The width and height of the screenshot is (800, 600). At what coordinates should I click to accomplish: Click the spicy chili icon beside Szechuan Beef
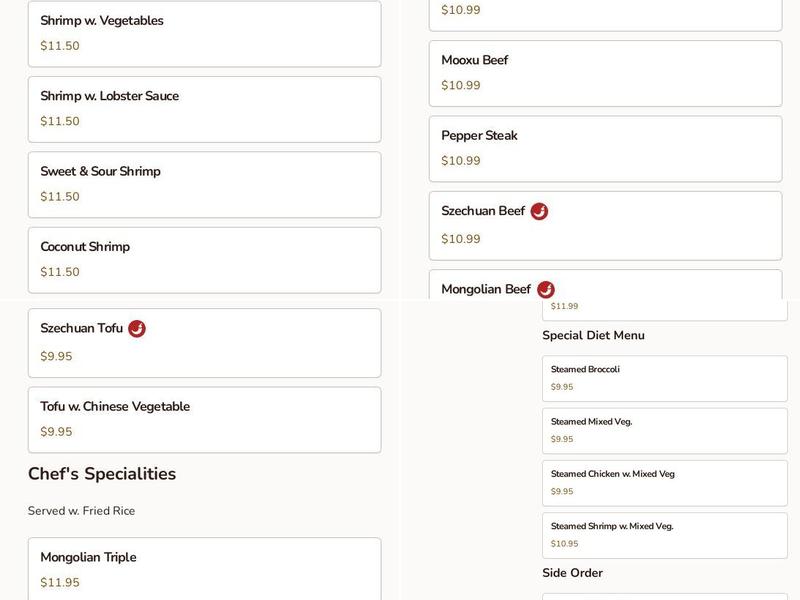click(x=539, y=211)
